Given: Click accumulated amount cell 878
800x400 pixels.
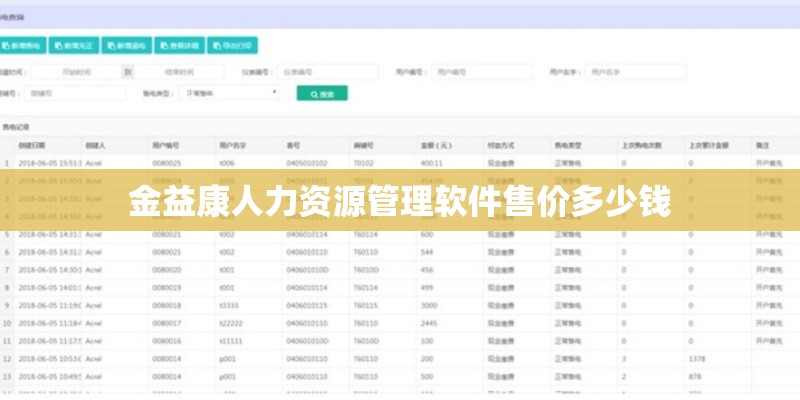Looking at the screenshot, I should 695,377.
